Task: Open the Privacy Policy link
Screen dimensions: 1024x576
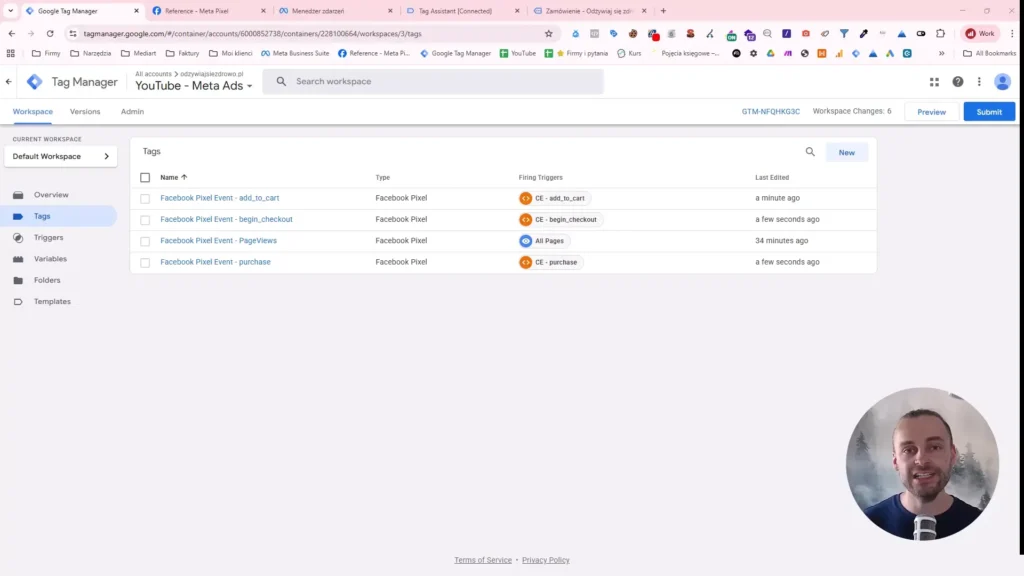Action: pos(545,560)
